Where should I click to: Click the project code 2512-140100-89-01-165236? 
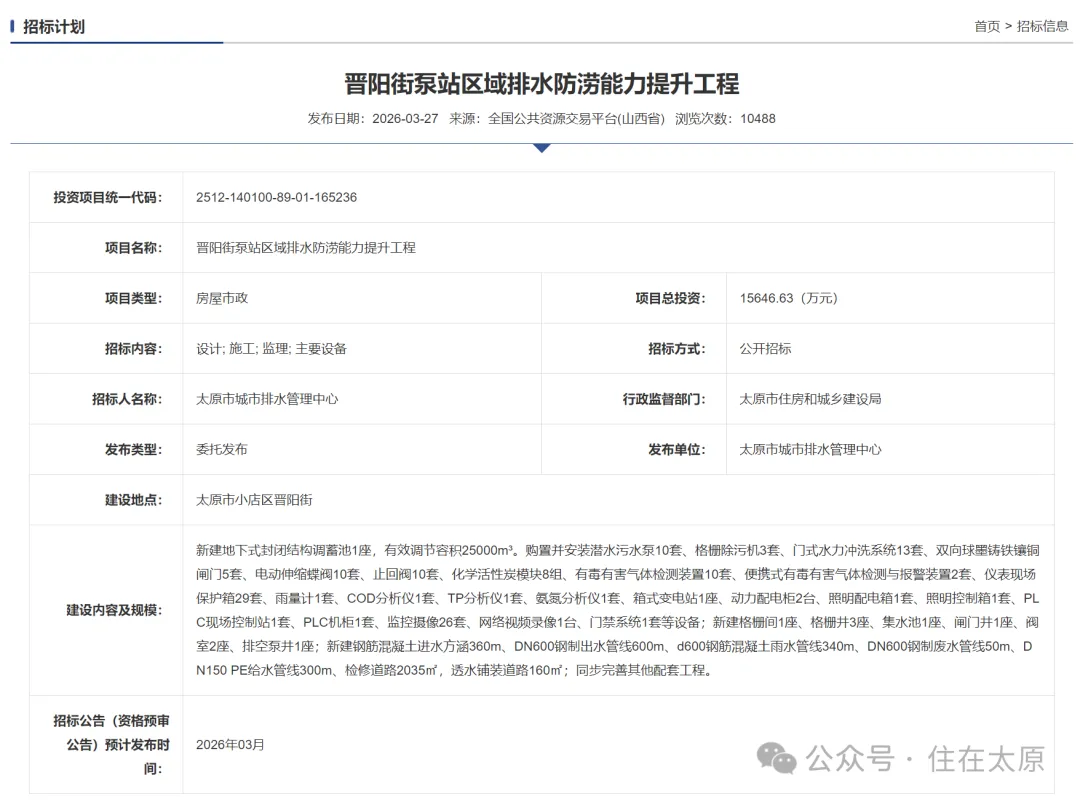click(276, 197)
